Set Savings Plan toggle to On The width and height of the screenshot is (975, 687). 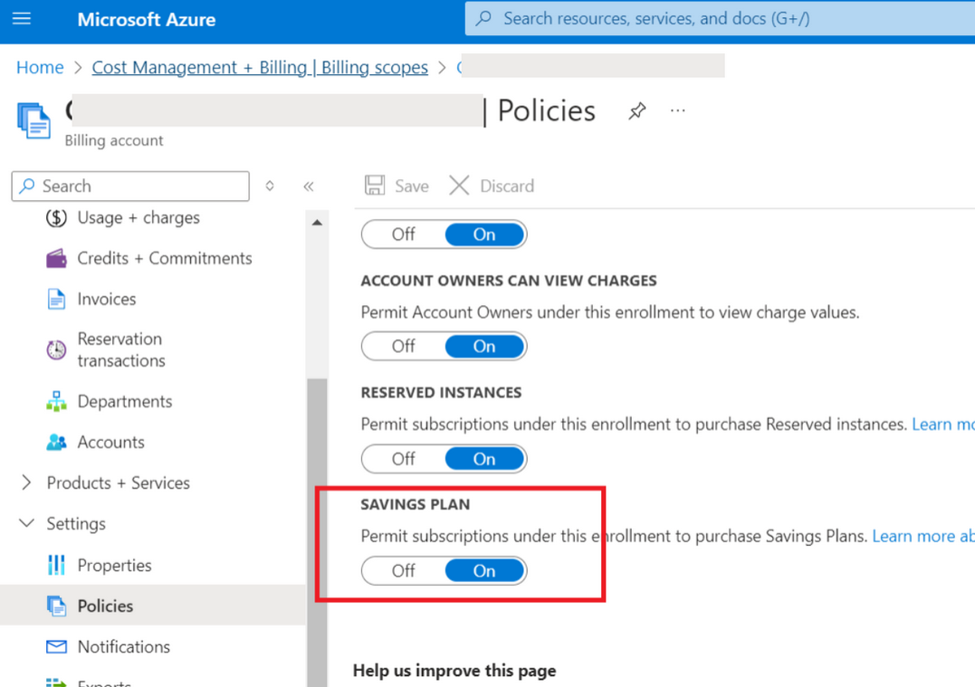coord(484,571)
